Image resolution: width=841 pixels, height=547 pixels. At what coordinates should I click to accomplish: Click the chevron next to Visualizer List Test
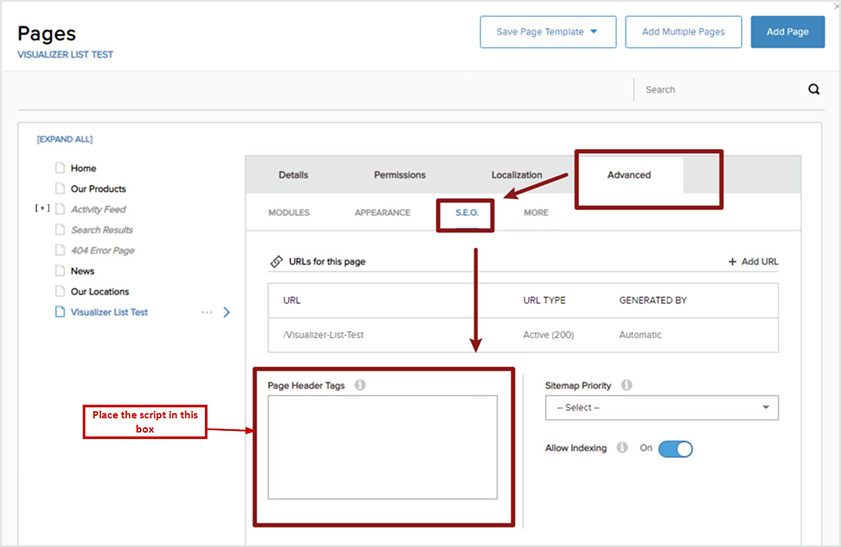226,312
